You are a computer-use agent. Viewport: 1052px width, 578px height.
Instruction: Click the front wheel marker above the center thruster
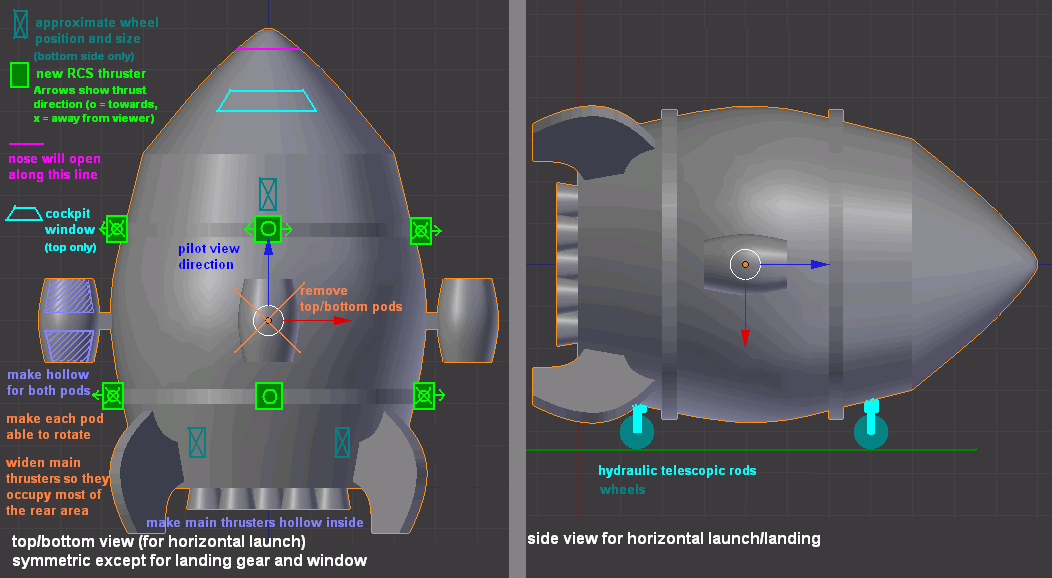(268, 194)
